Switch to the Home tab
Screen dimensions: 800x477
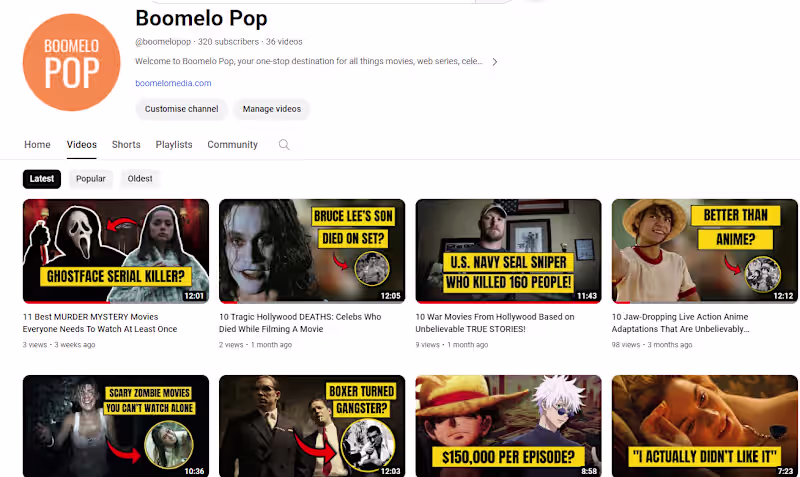point(37,145)
